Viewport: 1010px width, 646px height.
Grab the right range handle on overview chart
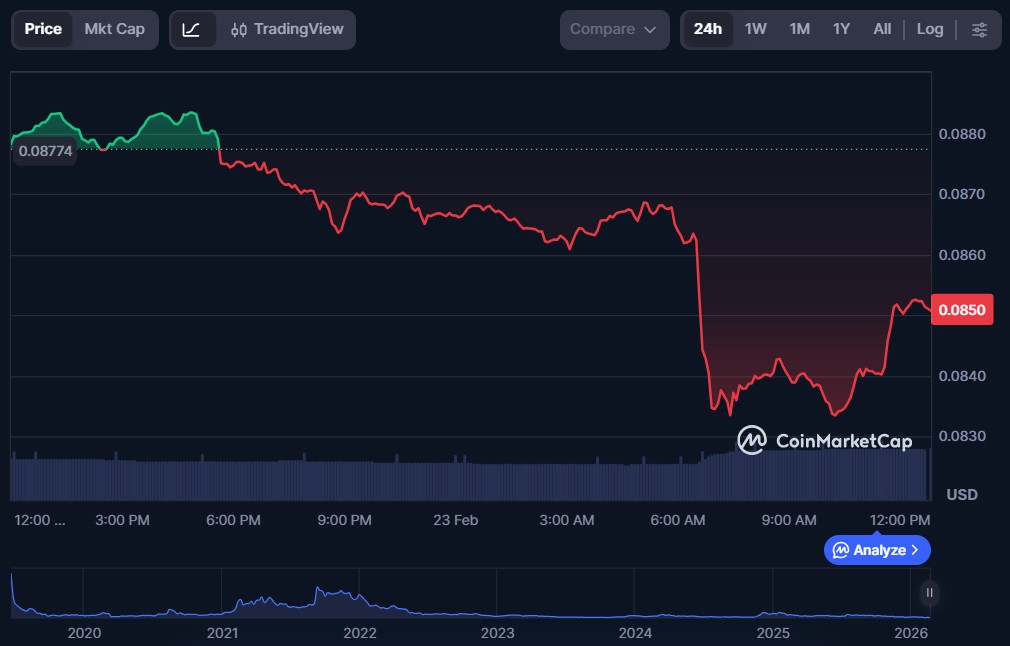(929, 593)
